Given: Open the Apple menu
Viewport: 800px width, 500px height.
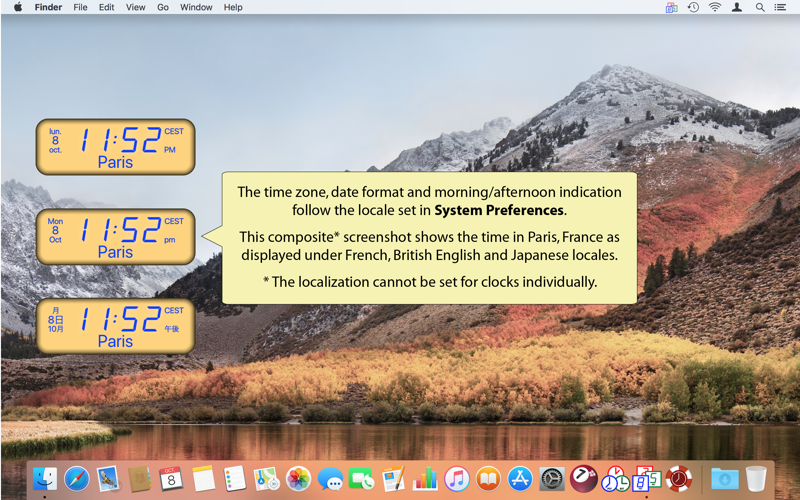Looking at the screenshot, I should tap(18, 7).
